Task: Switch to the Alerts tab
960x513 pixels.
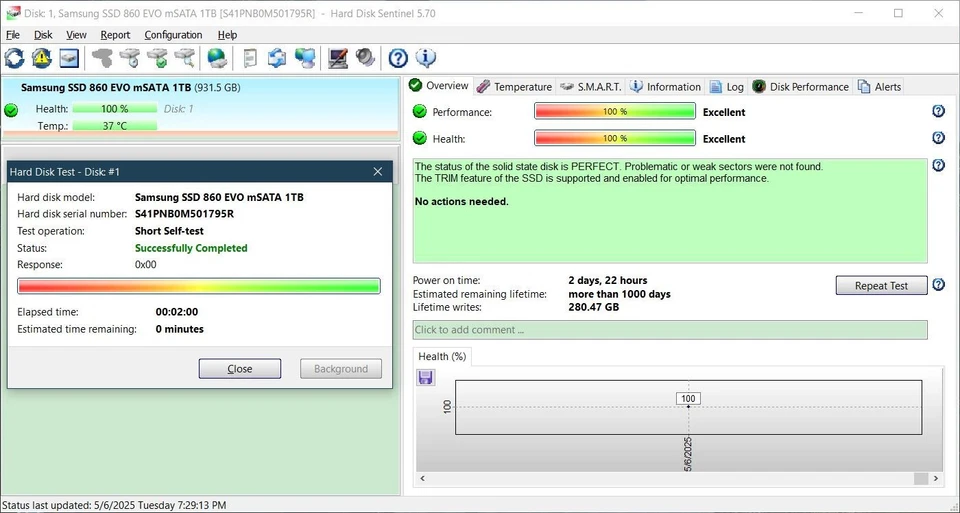Action: pos(879,87)
